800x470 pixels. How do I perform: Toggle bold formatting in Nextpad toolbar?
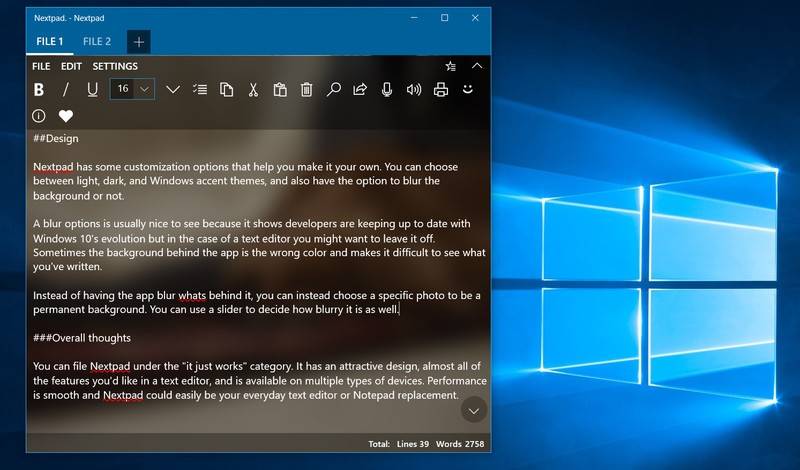point(39,90)
